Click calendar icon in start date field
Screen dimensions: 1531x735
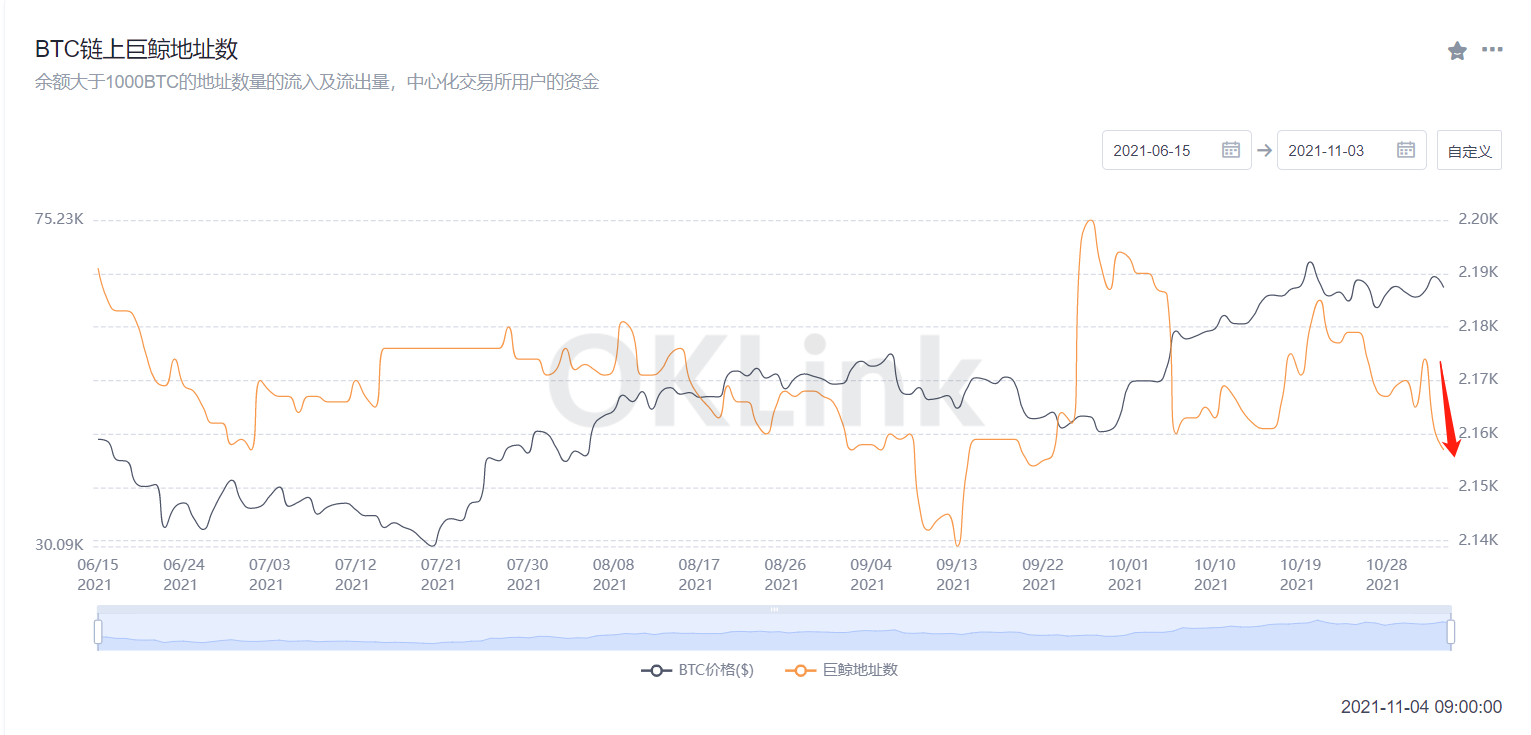1231,150
